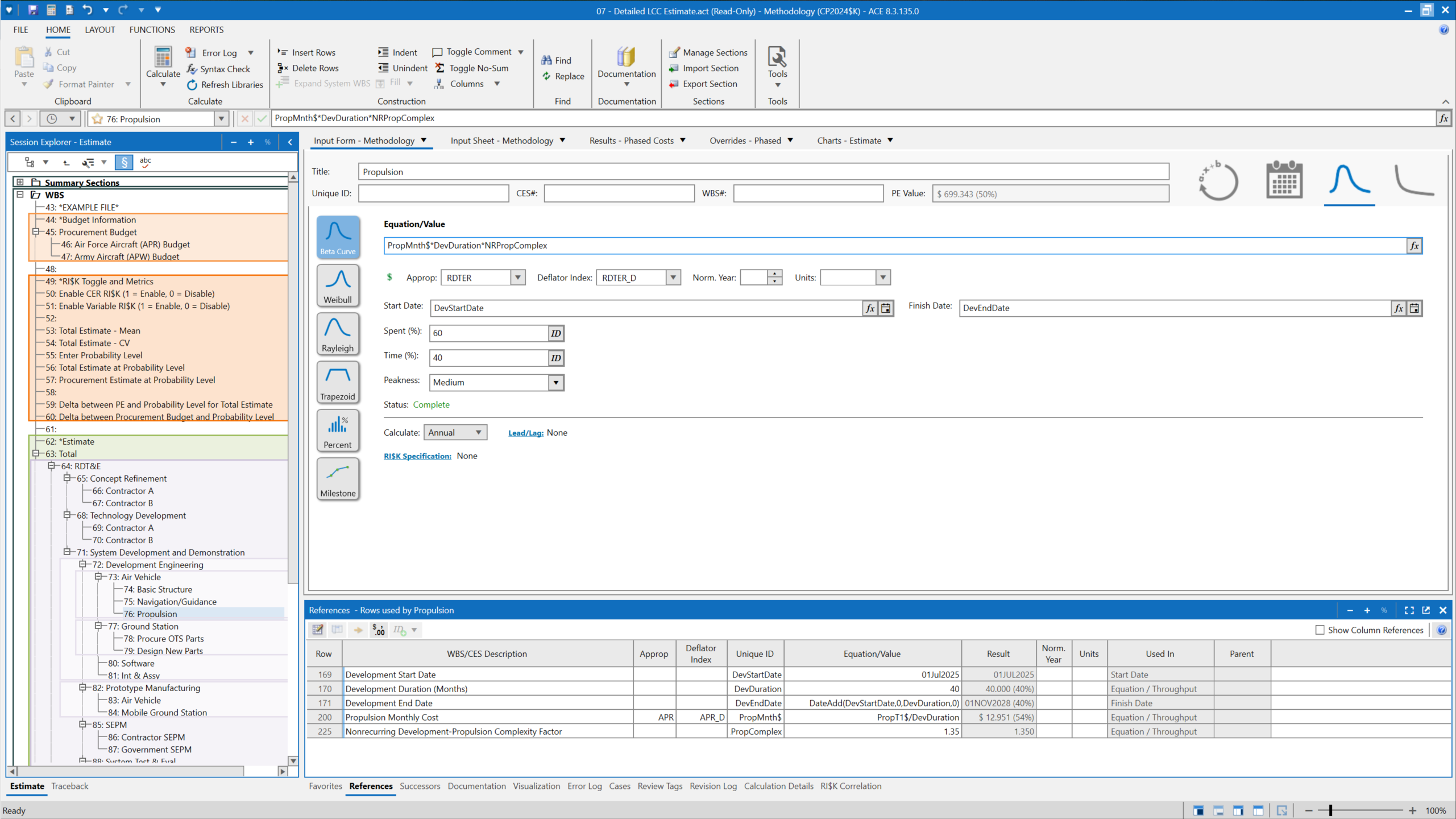Open function builder for Equation/Value field
This screenshot has height=819, width=1456.
pyautogui.click(x=1414, y=246)
